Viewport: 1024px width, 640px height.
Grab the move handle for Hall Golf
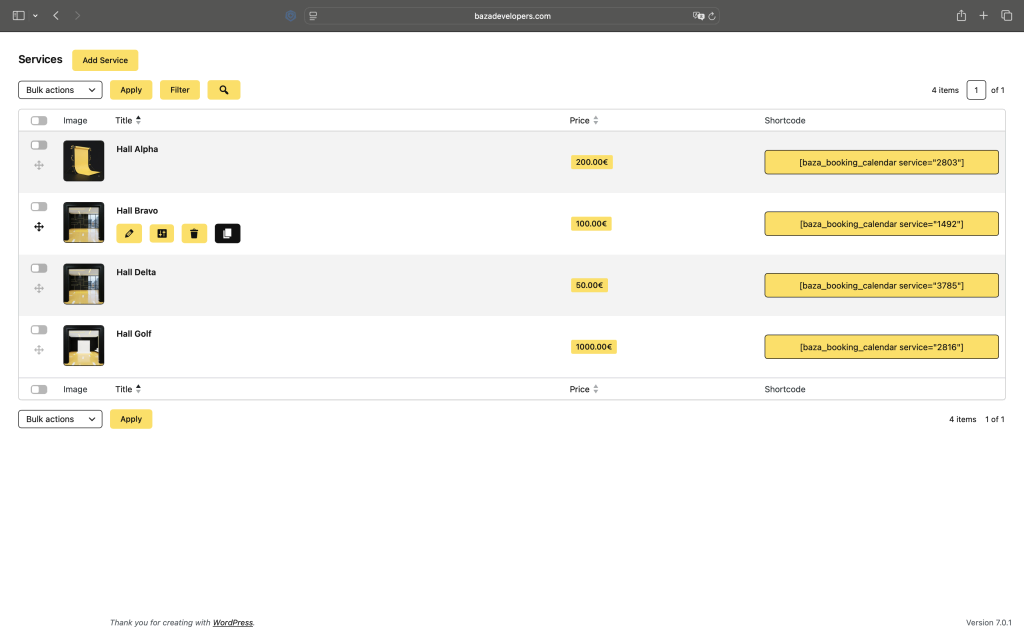pos(39,350)
